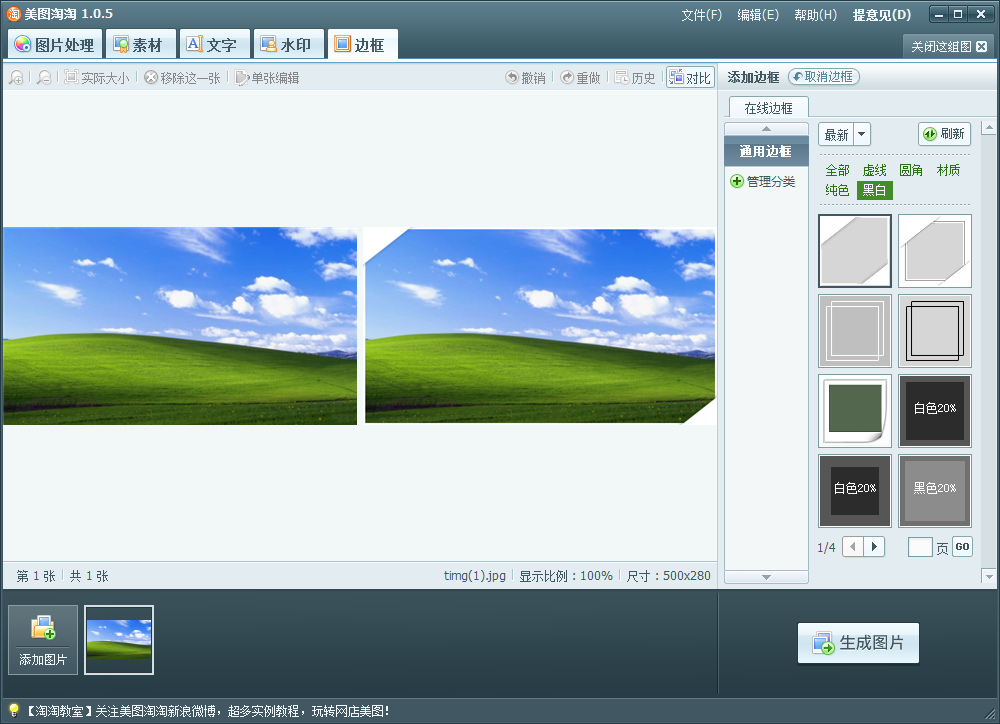Click the 重做 redo button
The width and height of the screenshot is (1000, 724).
(x=580, y=78)
